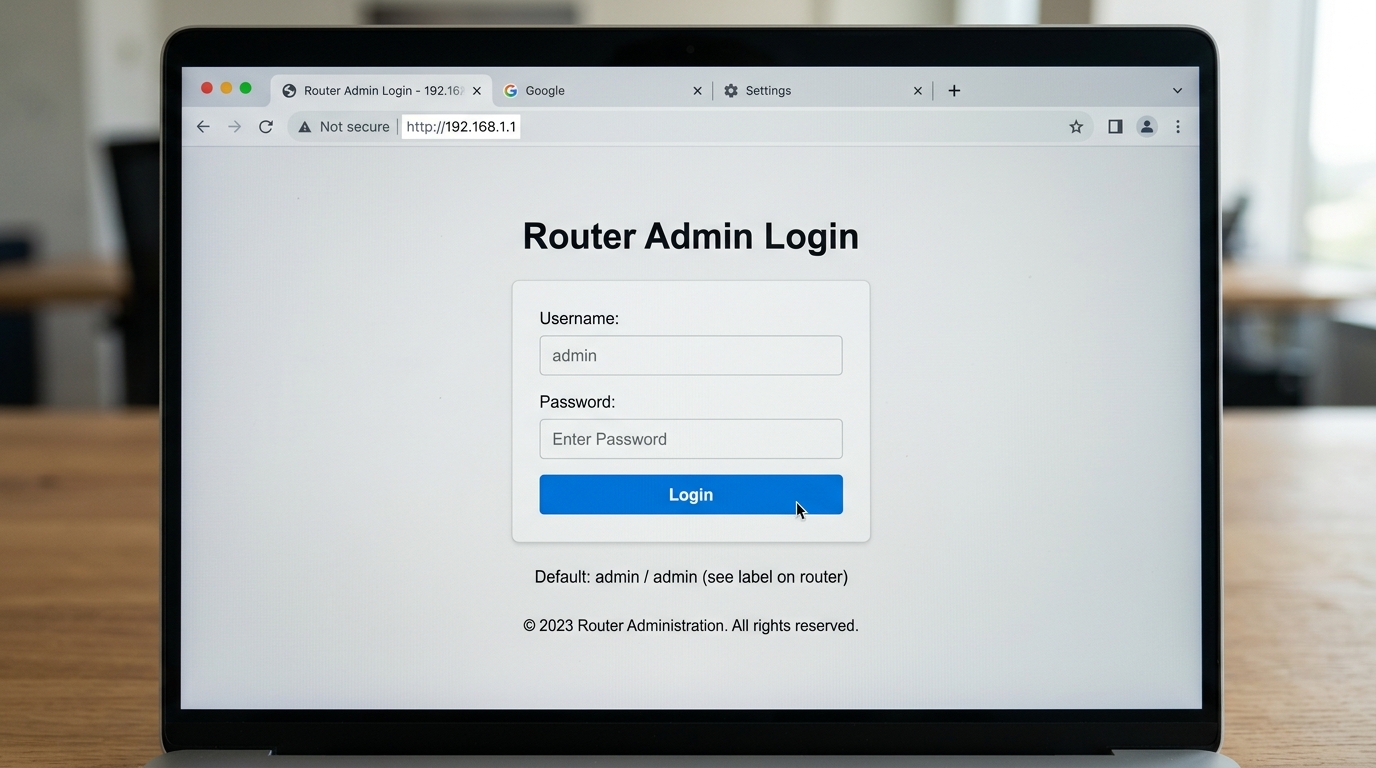Open a new tab with the plus button

coord(954,90)
